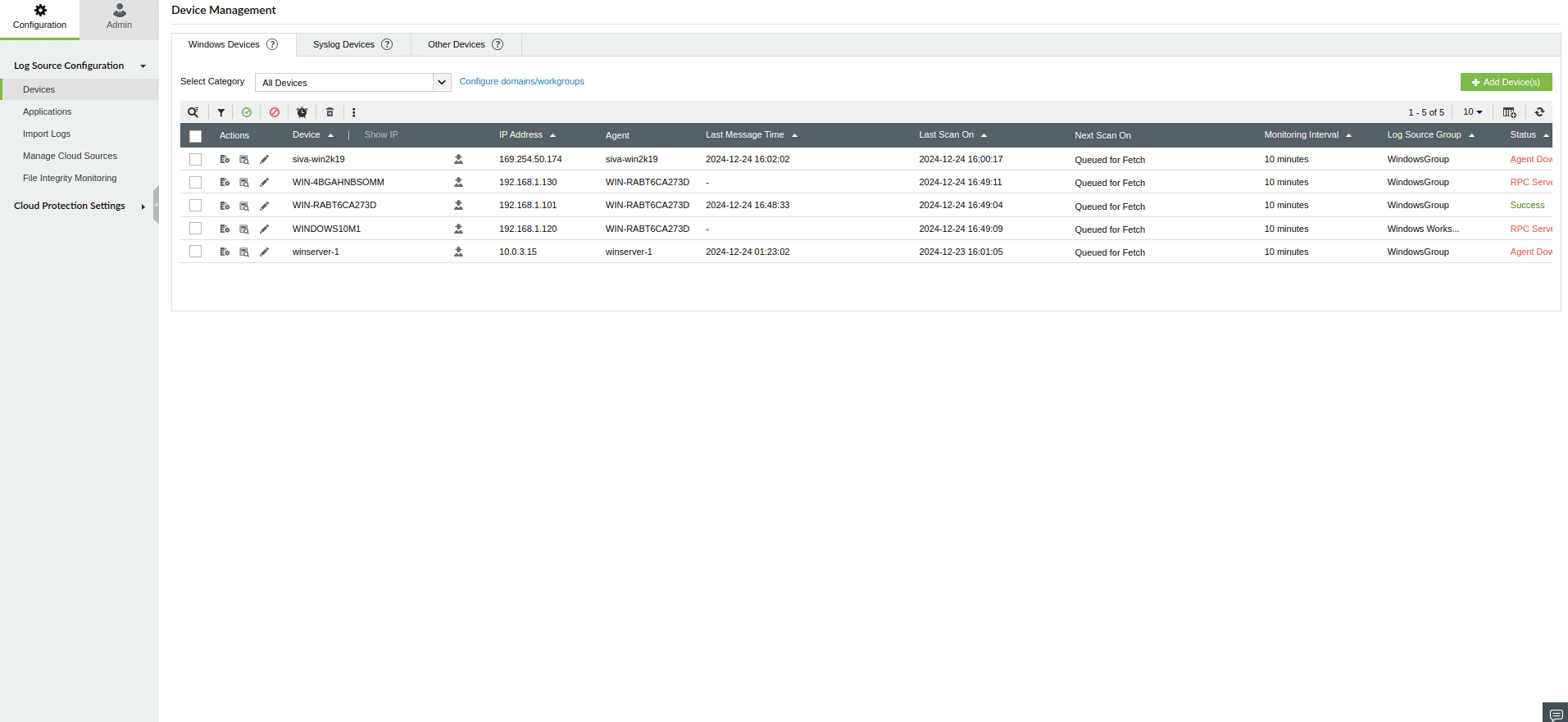Image resolution: width=1568 pixels, height=722 pixels.
Task: Click the red disable devices icon
Action: point(275,112)
